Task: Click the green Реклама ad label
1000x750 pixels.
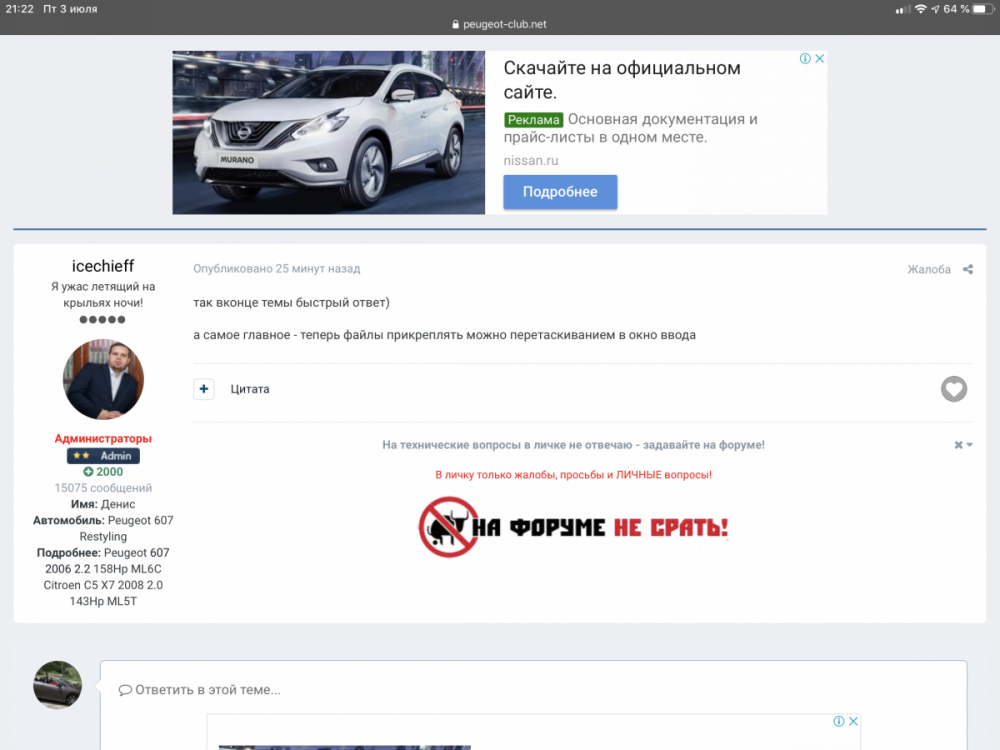Action: pyautogui.click(x=533, y=120)
